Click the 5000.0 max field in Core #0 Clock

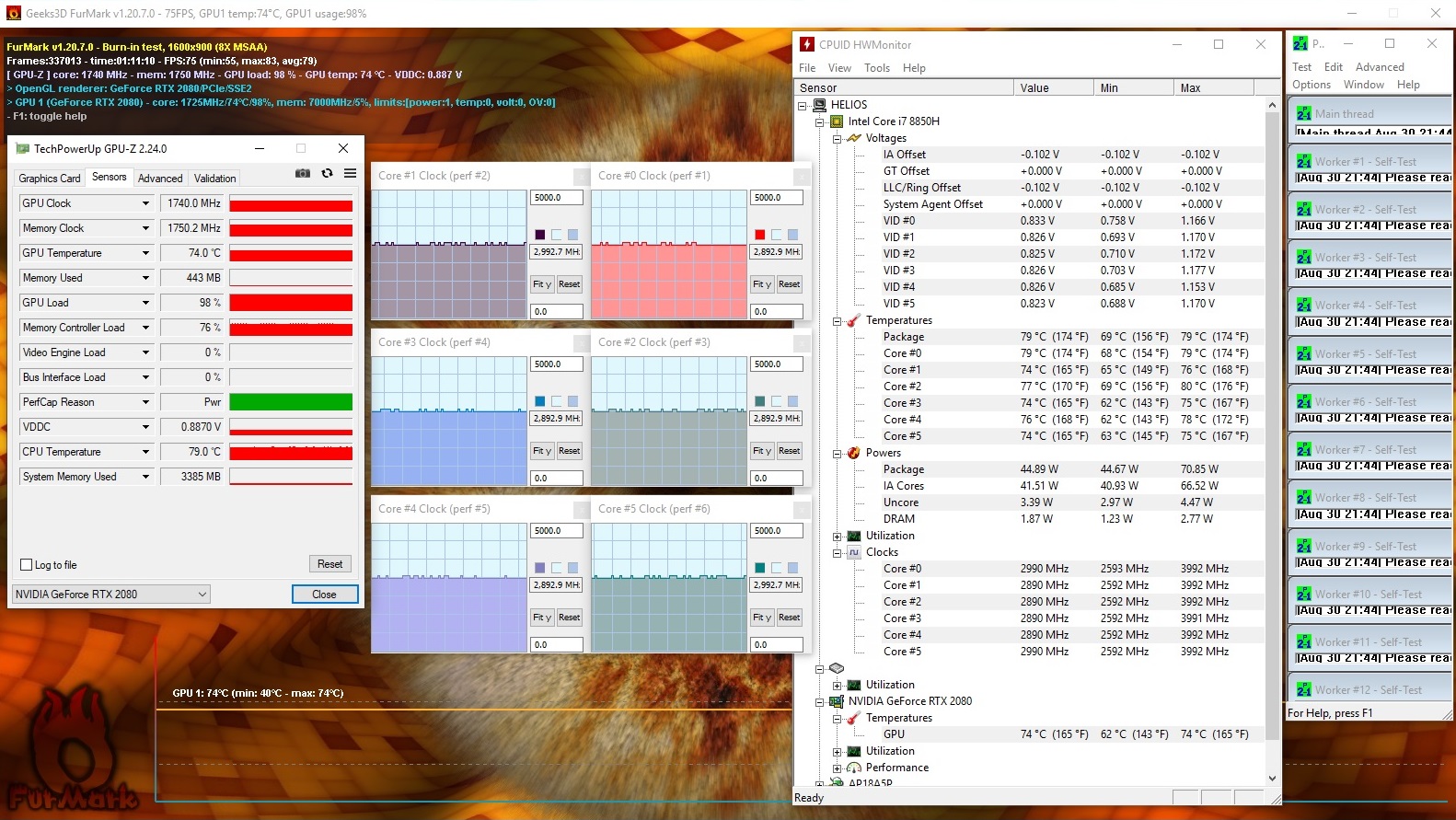pos(777,198)
